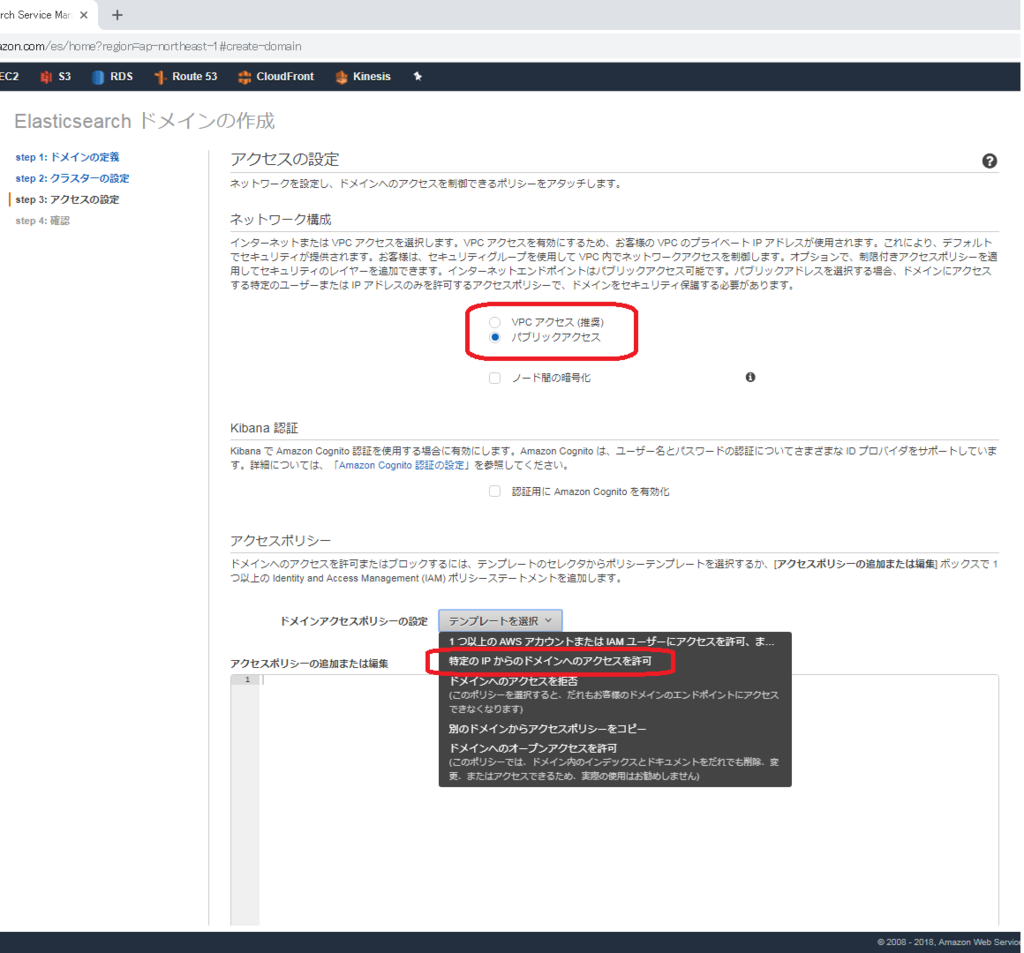Image resolution: width=1024 pixels, height=953 pixels.
Task: Go to step 2: クラスターの設定
Action: (72, 178)
